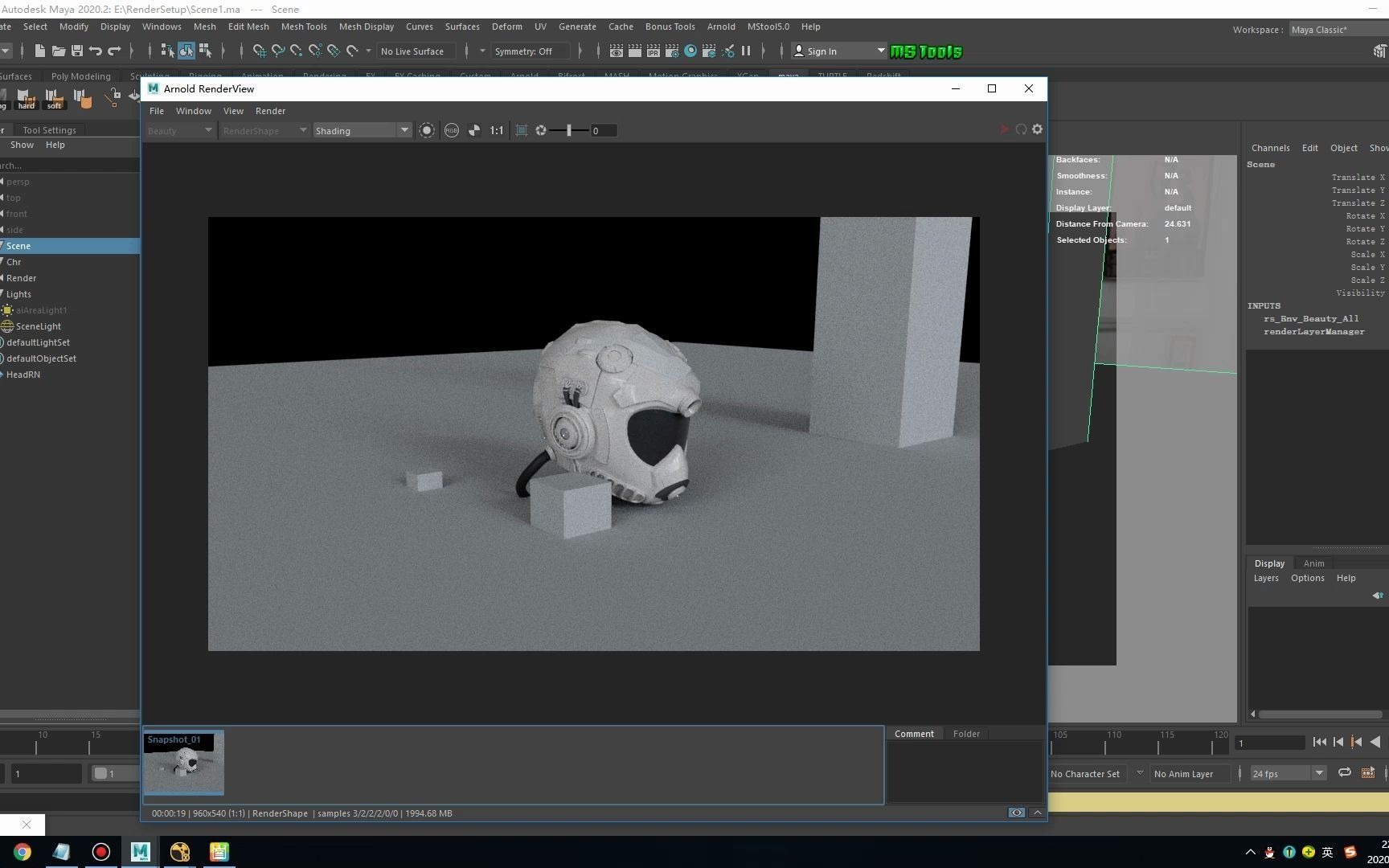Open the Snapshot_01 thumbnail

click(183, 762)
